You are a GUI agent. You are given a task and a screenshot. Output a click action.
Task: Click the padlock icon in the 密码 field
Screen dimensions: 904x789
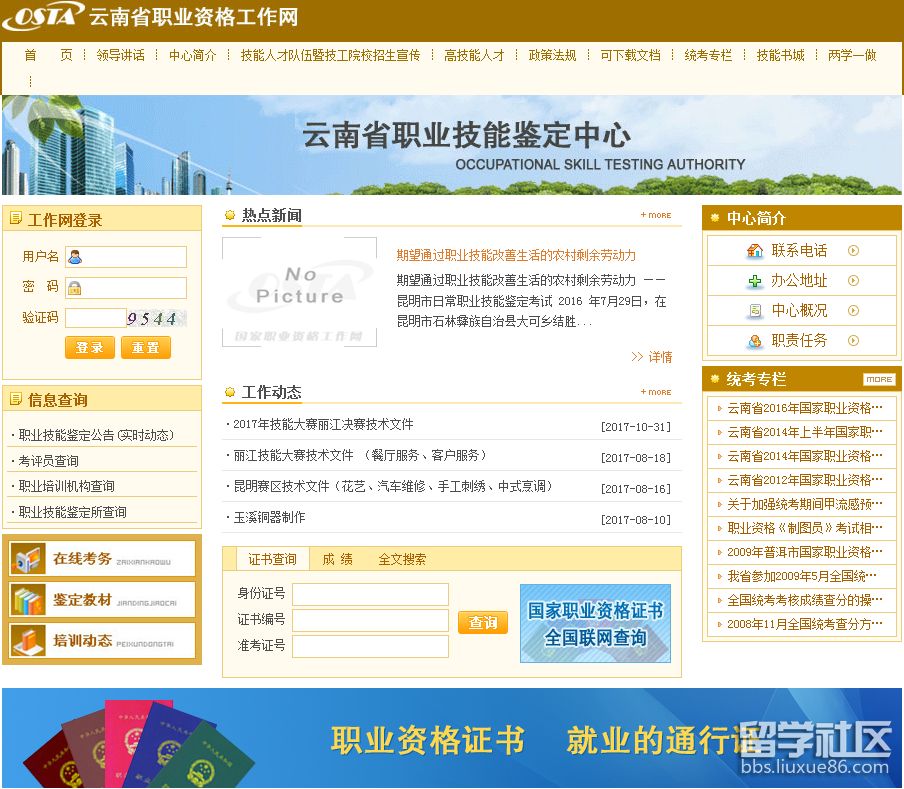[73, 288]
